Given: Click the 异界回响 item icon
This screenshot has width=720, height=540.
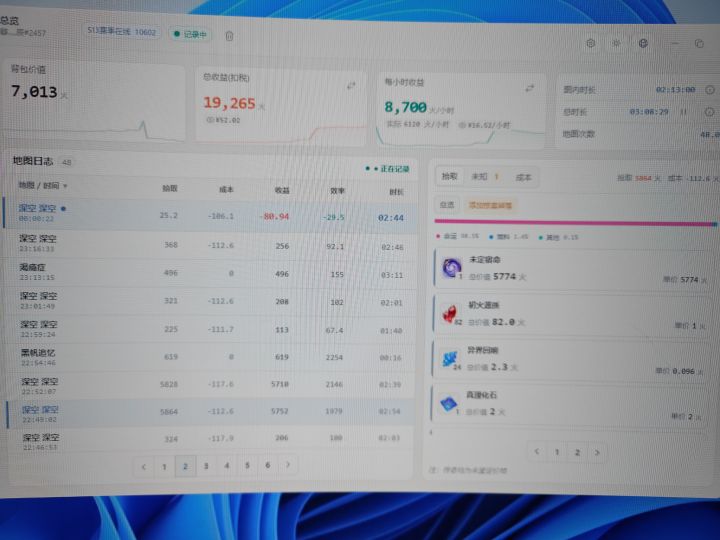Looking at the screenshot, I should coord(450,359).
